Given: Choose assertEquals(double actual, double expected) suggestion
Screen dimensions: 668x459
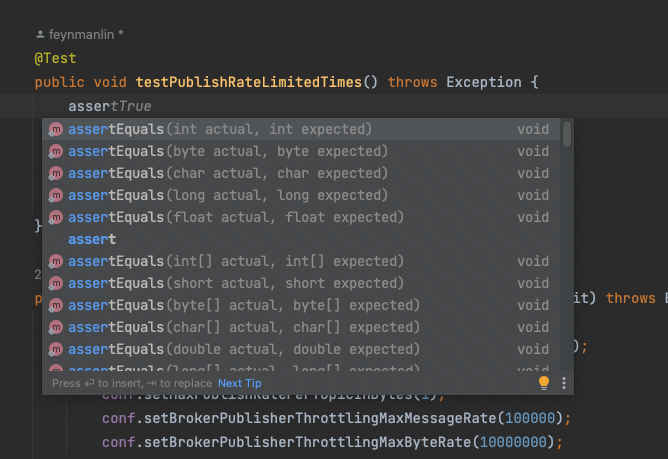Looking at the screenshot, I should 301,349.
